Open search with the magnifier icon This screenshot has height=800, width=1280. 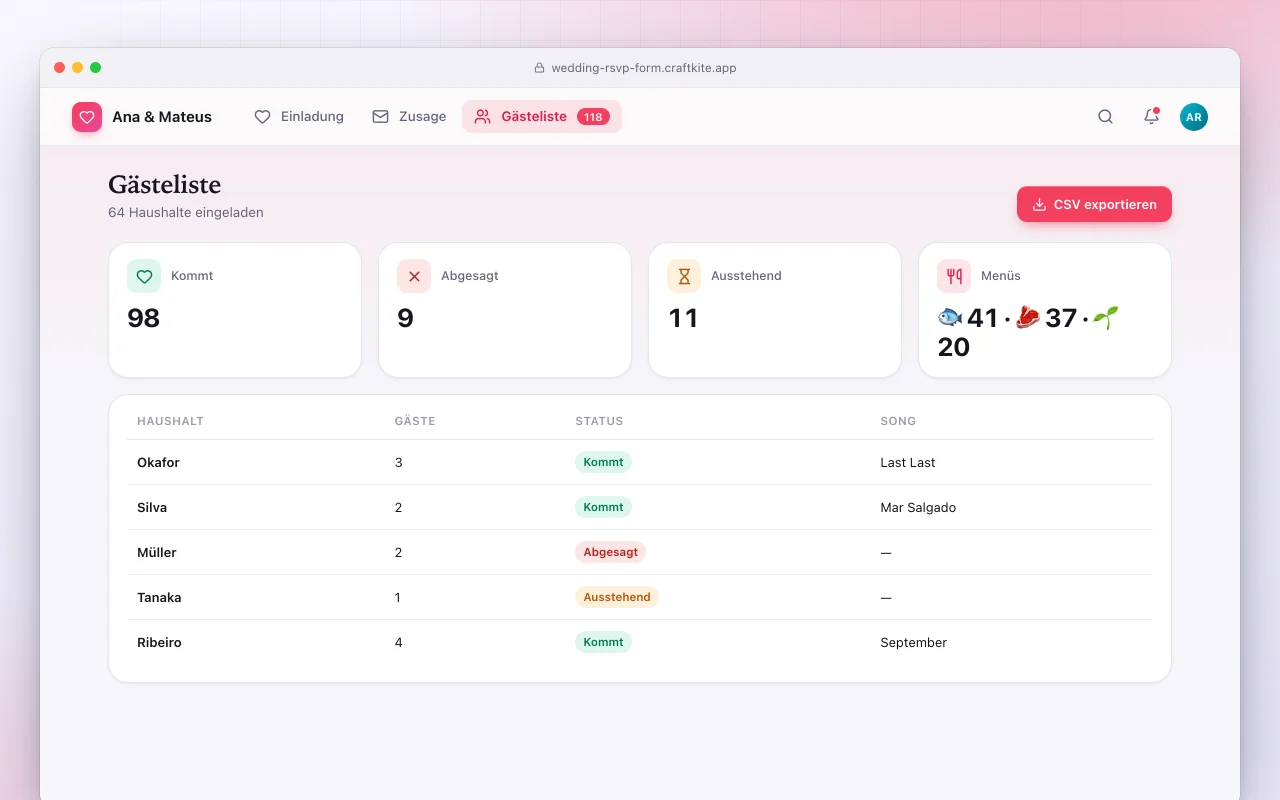tap(1105, 117)
